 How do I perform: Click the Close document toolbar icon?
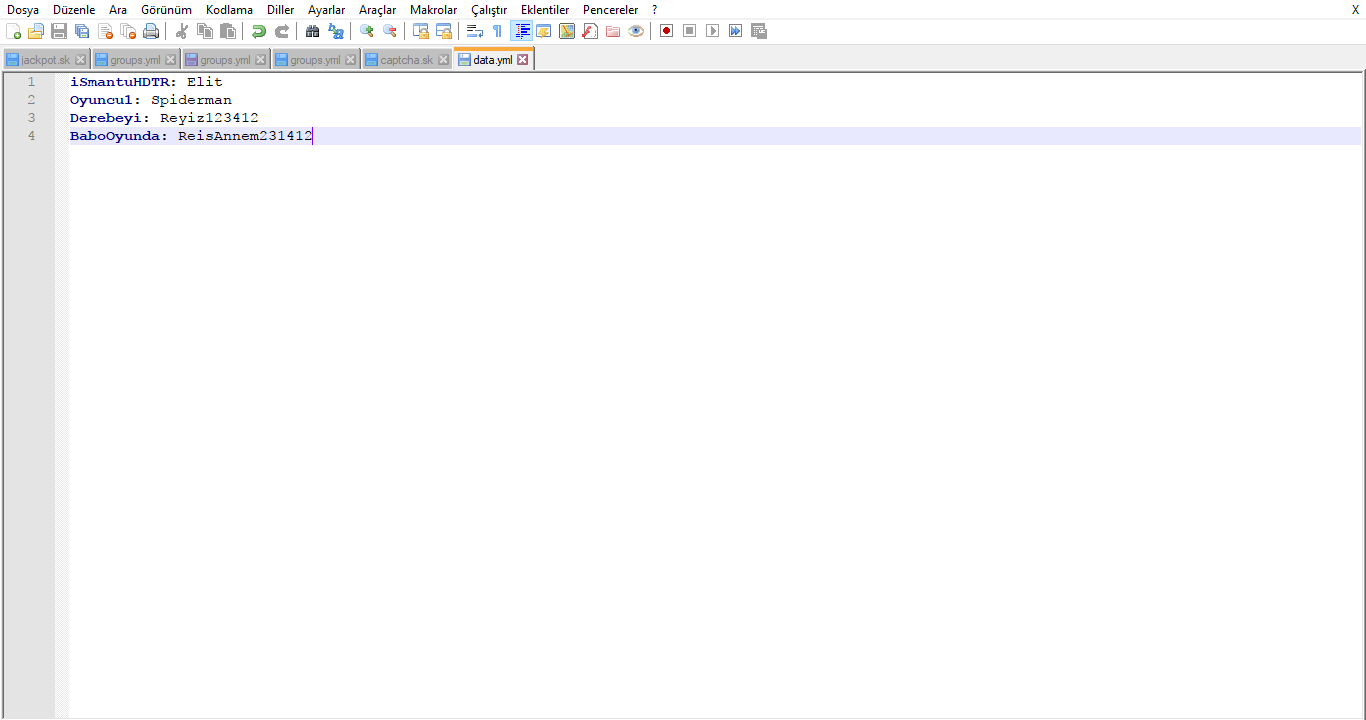[105, 31]
